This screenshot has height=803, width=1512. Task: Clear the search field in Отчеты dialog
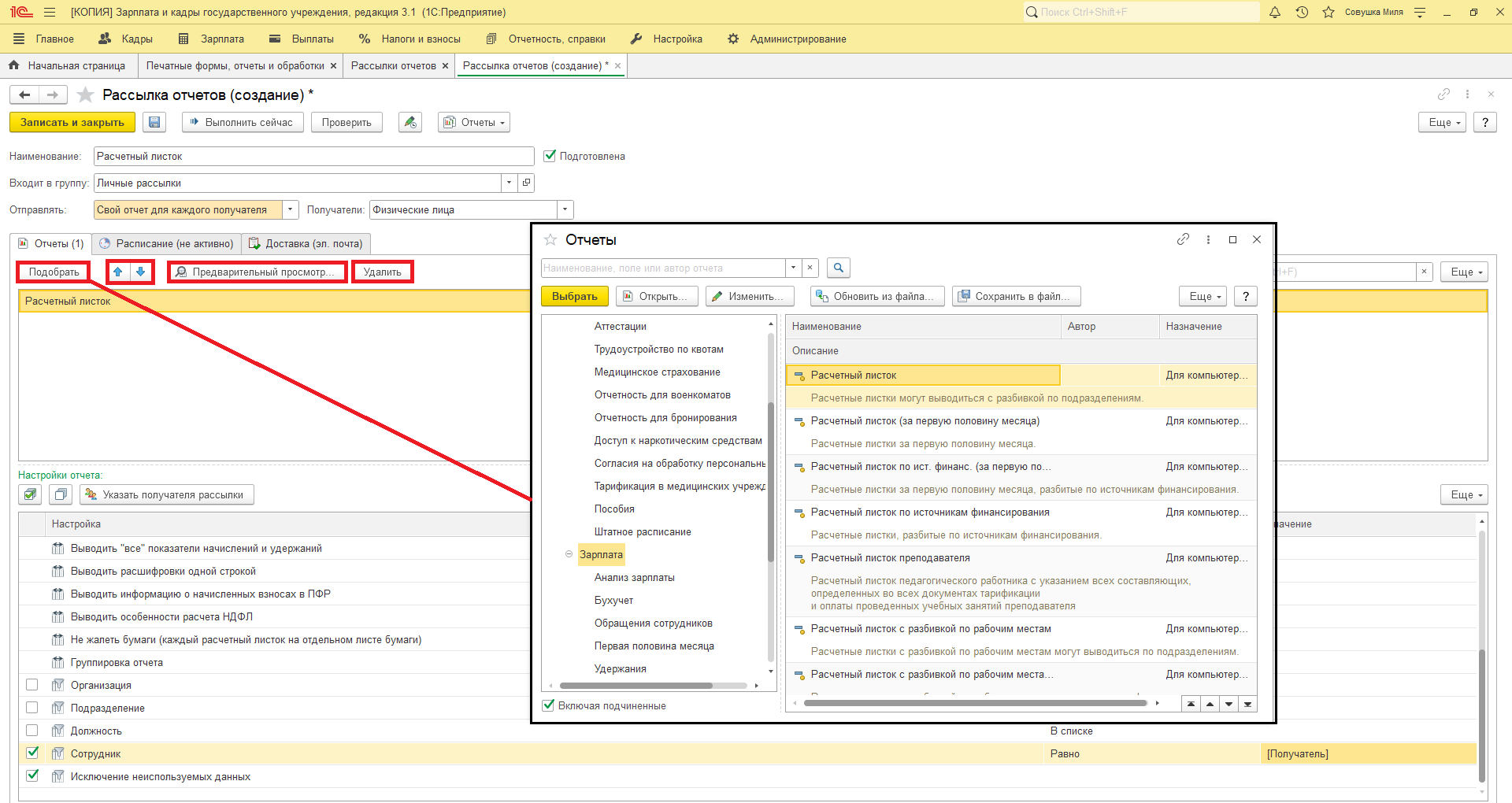[x=810, y=268]
